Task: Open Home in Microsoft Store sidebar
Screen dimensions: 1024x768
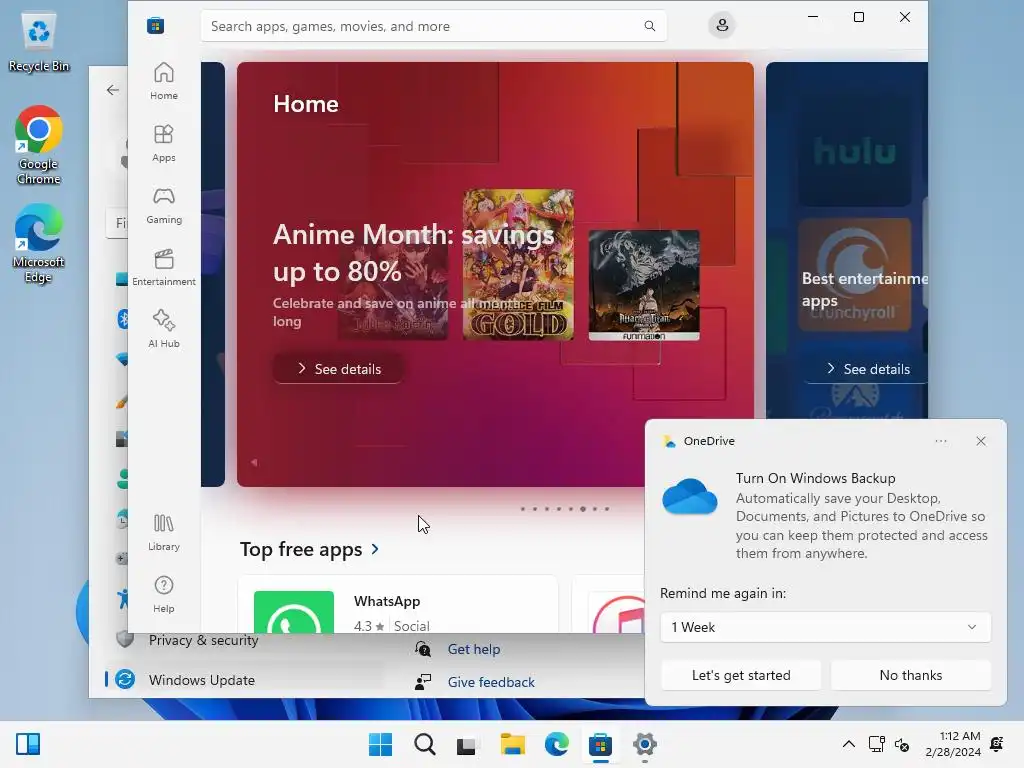Action: coord(163,81)
